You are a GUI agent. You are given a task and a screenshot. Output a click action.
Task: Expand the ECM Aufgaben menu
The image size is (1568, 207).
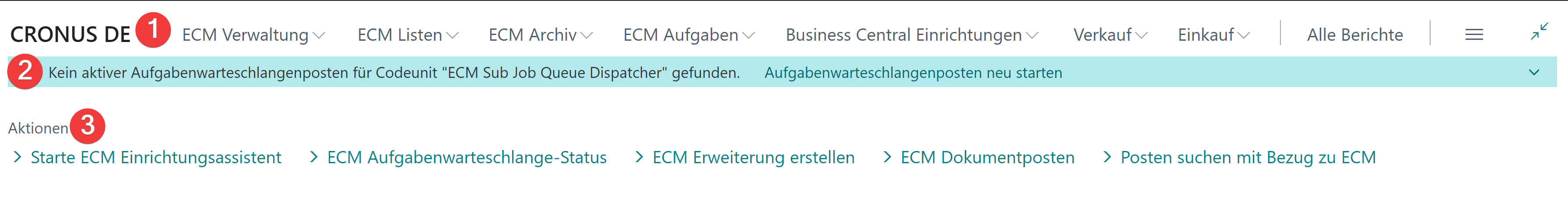(688, 35)
